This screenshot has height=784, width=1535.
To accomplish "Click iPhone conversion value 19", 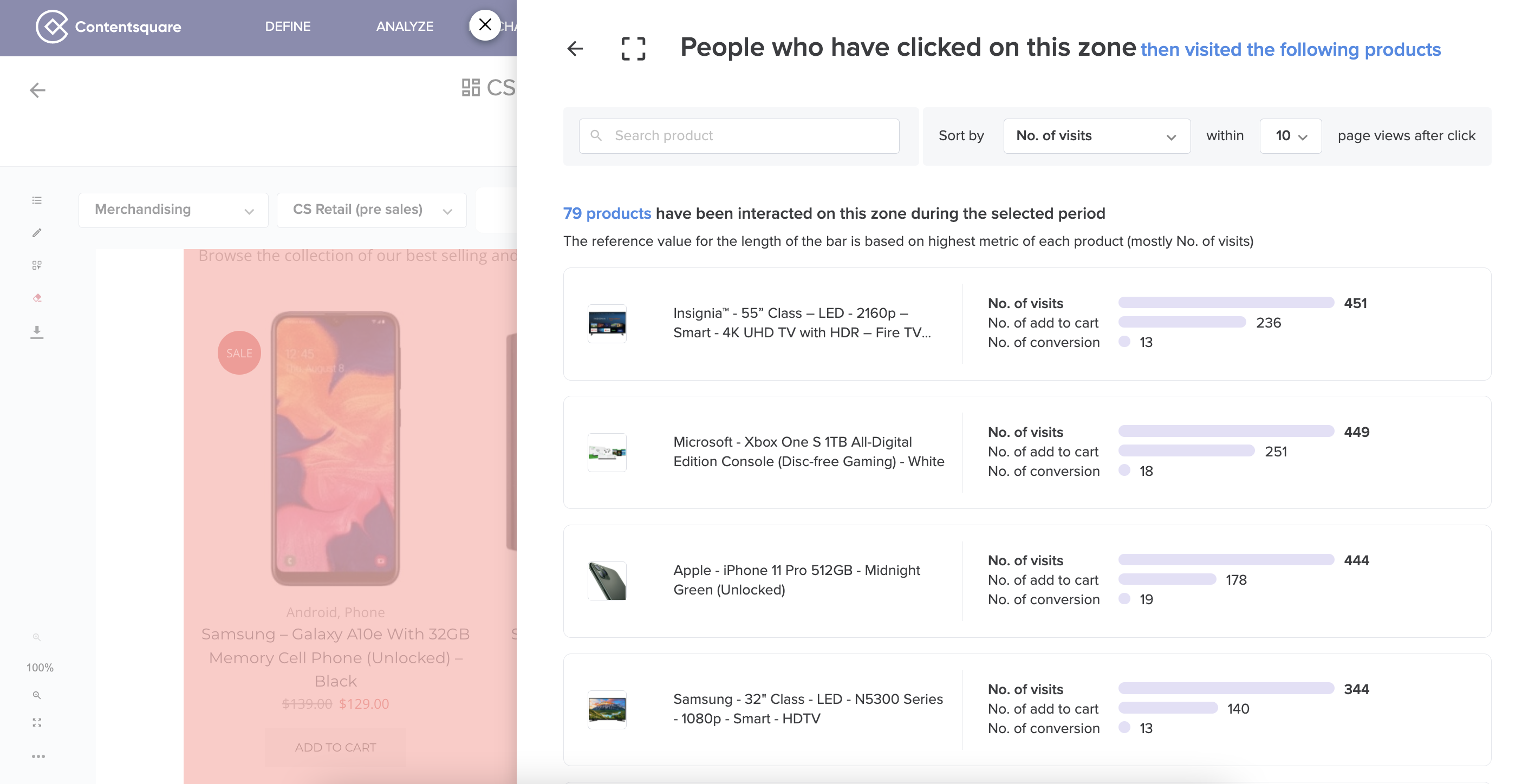I will 1146,599.
